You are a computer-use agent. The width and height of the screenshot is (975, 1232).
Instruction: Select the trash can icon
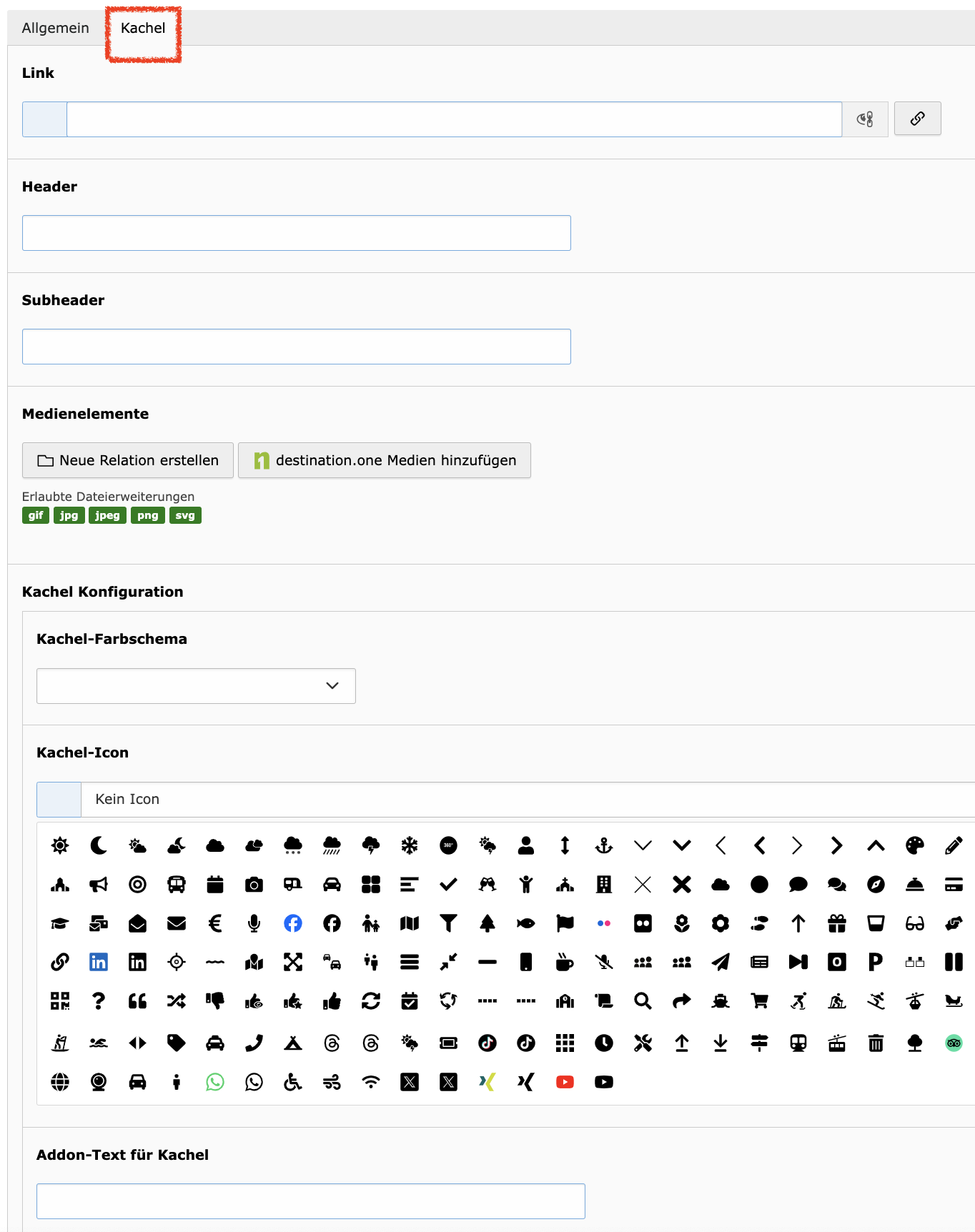pyautogui.click(x=876, y=1043)
